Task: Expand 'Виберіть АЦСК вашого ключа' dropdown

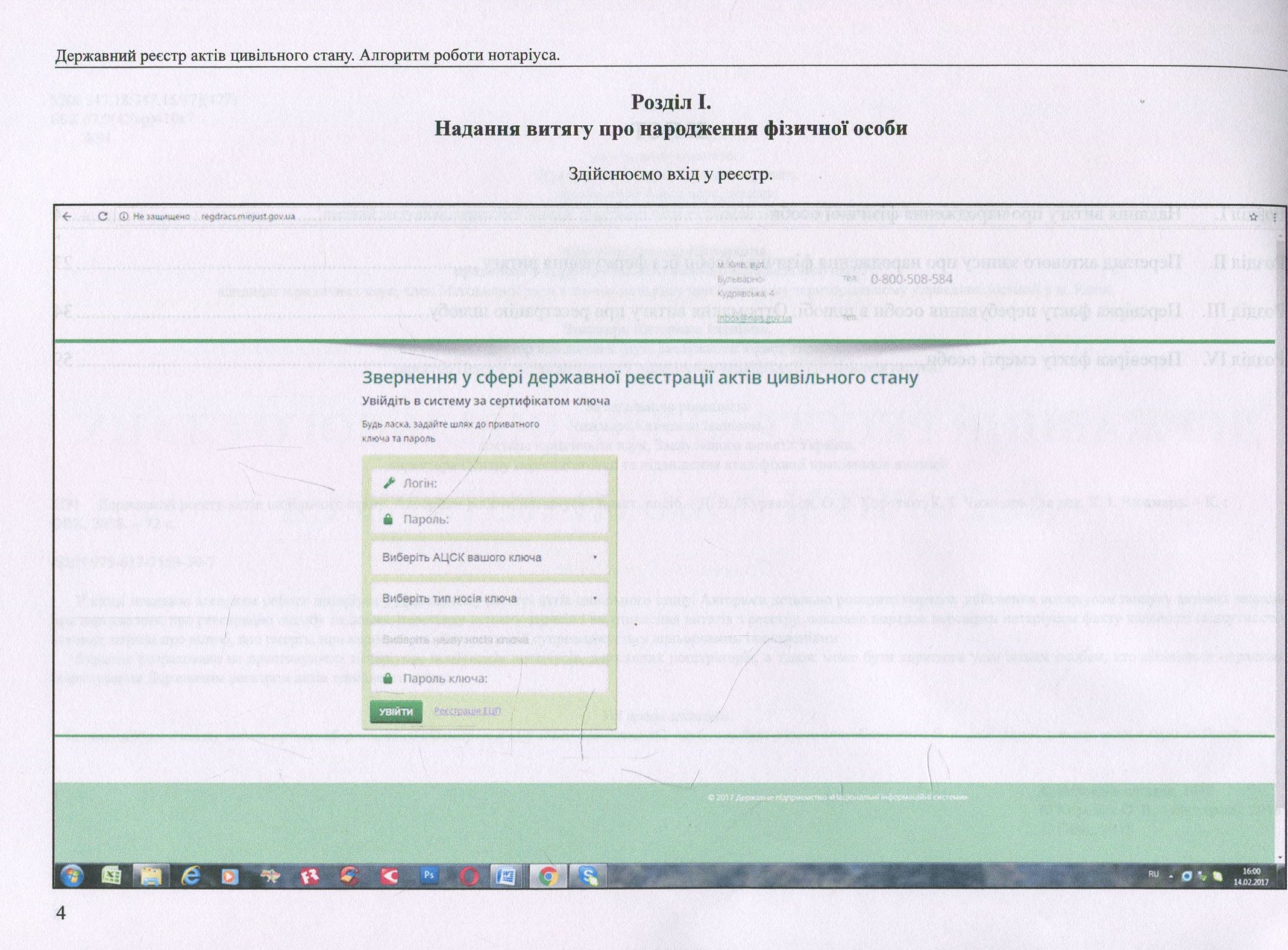Action: pos(489,558)
